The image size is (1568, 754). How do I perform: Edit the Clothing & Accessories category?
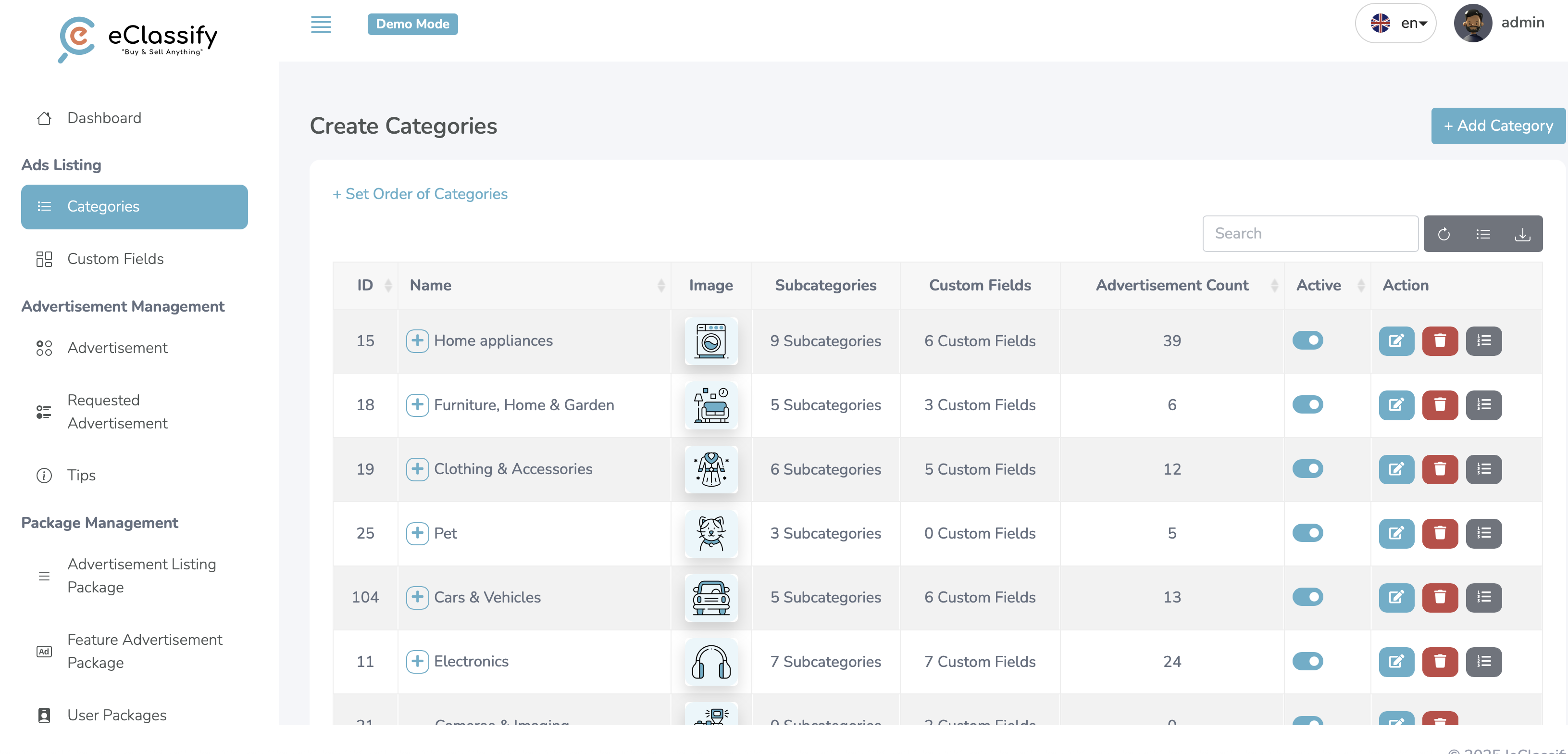pyautogui.click(x=1396, y=469)
